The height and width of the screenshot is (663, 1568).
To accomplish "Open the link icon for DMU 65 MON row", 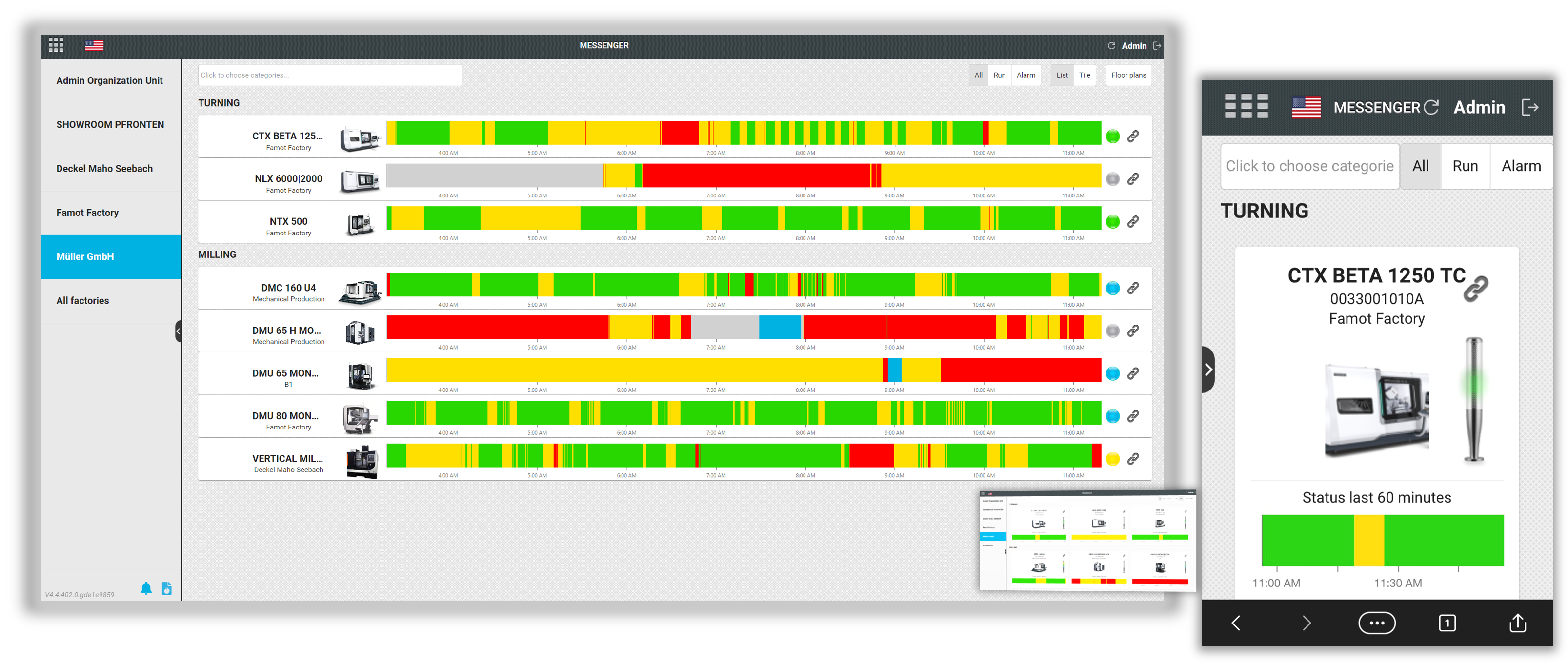I will tap(1133, 373).
